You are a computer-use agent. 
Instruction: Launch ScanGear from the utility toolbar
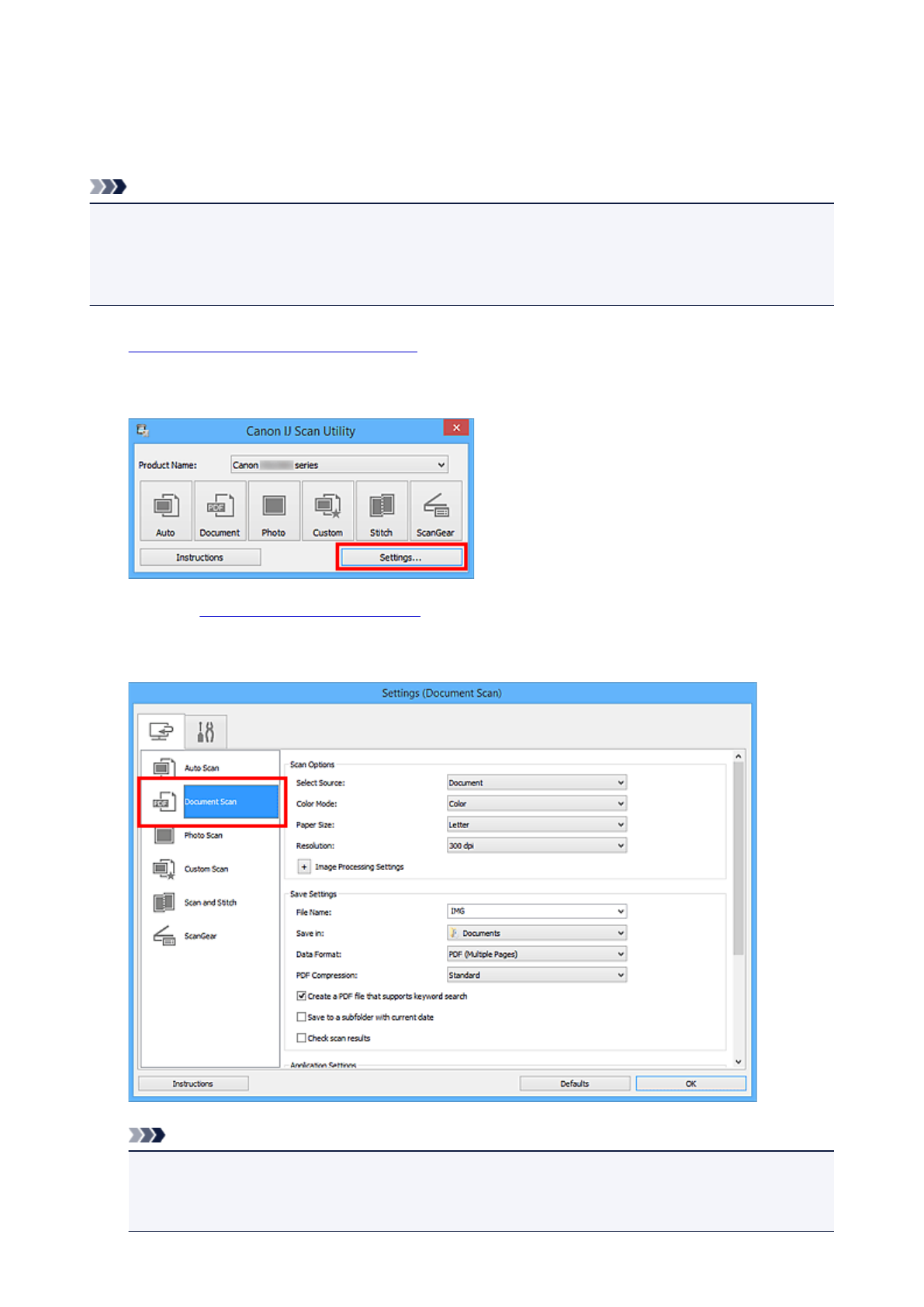point(435,511)
